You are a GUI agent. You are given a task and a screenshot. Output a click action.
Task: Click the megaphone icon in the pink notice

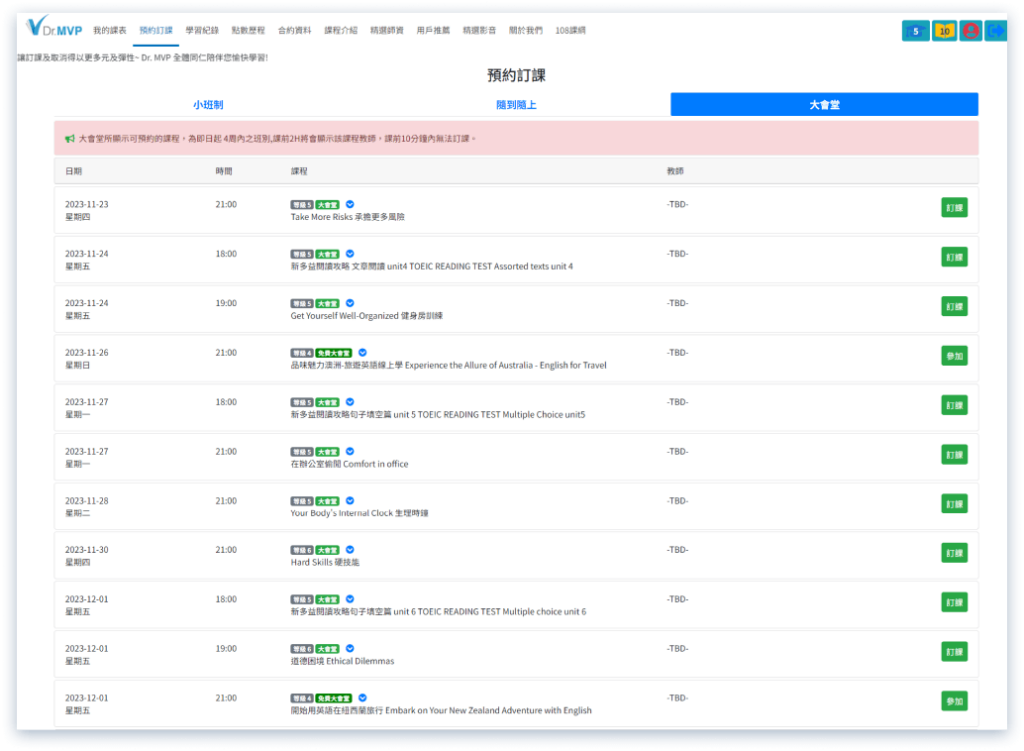tap(69, 138)
